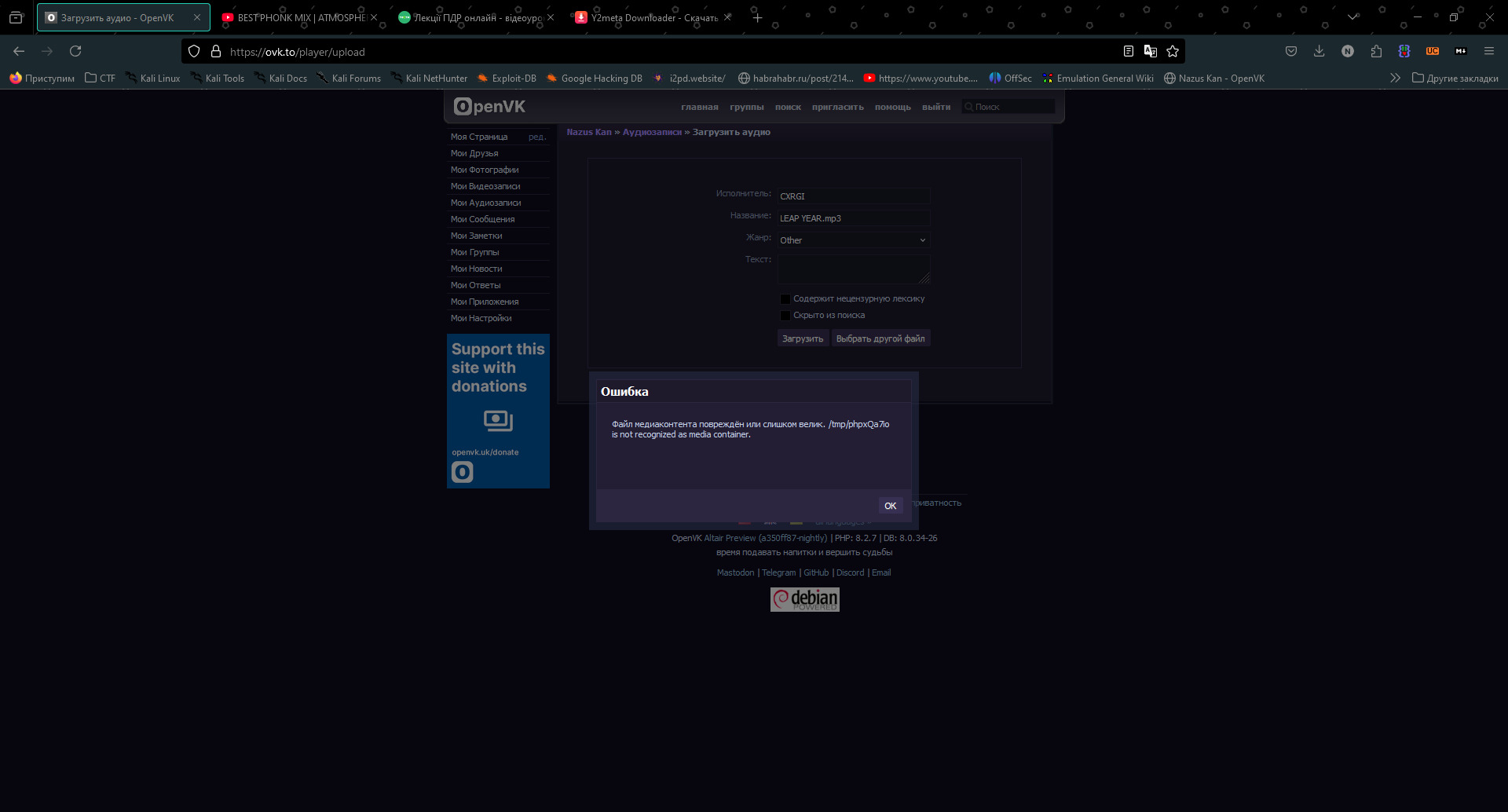Open the Firefox hamburger application menu
Image resolution: width=1508 pixels, height=812 pixels.
click(x=1489, y=51)
